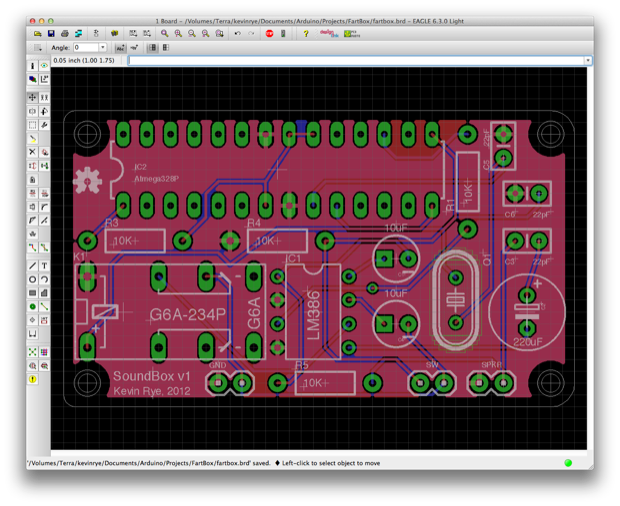620x506 pixels.
Task: Select the Optimize tool
Action: 44,220
